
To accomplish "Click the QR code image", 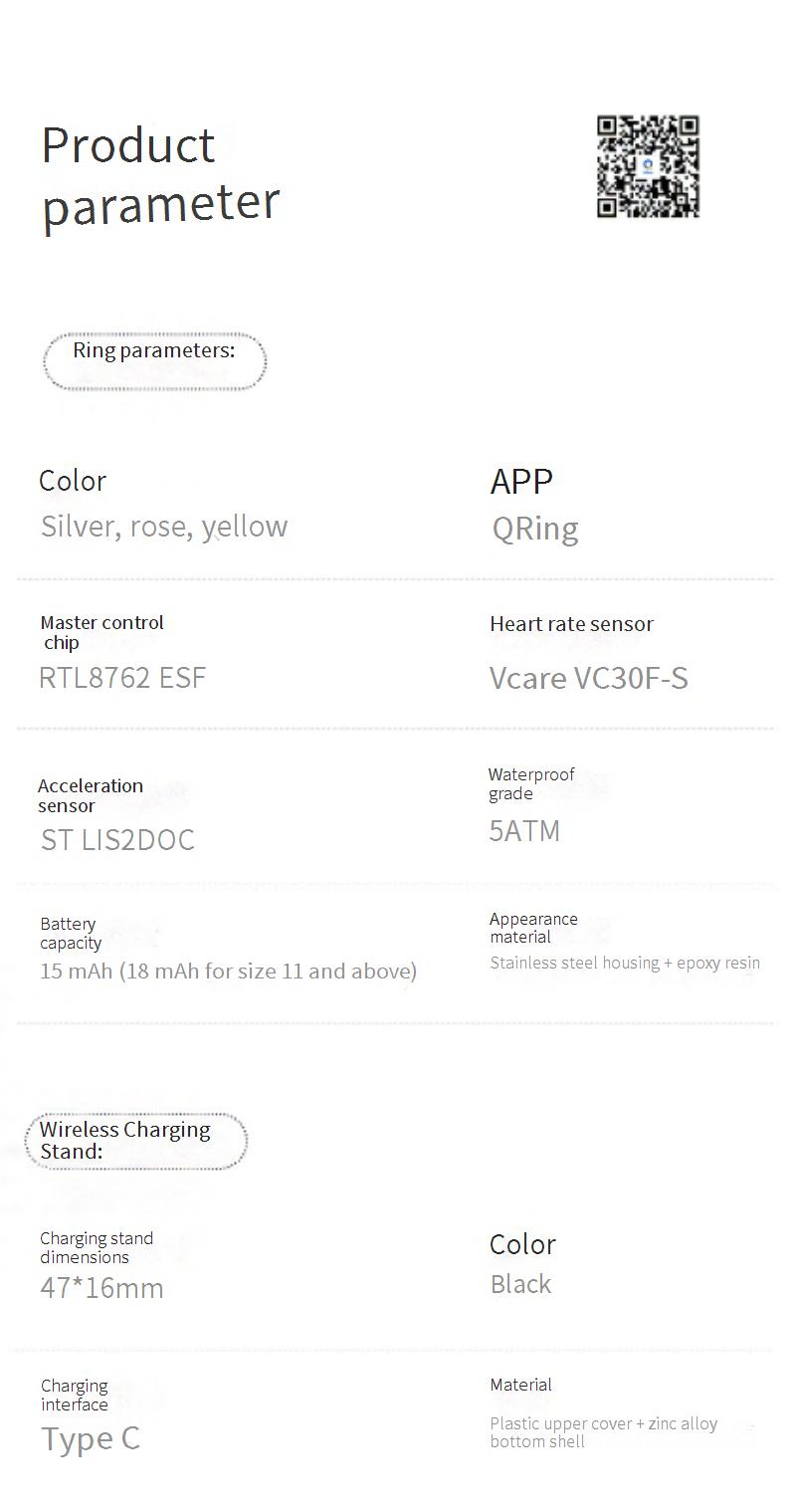I will pyautogui.click(x=648, y=166).
